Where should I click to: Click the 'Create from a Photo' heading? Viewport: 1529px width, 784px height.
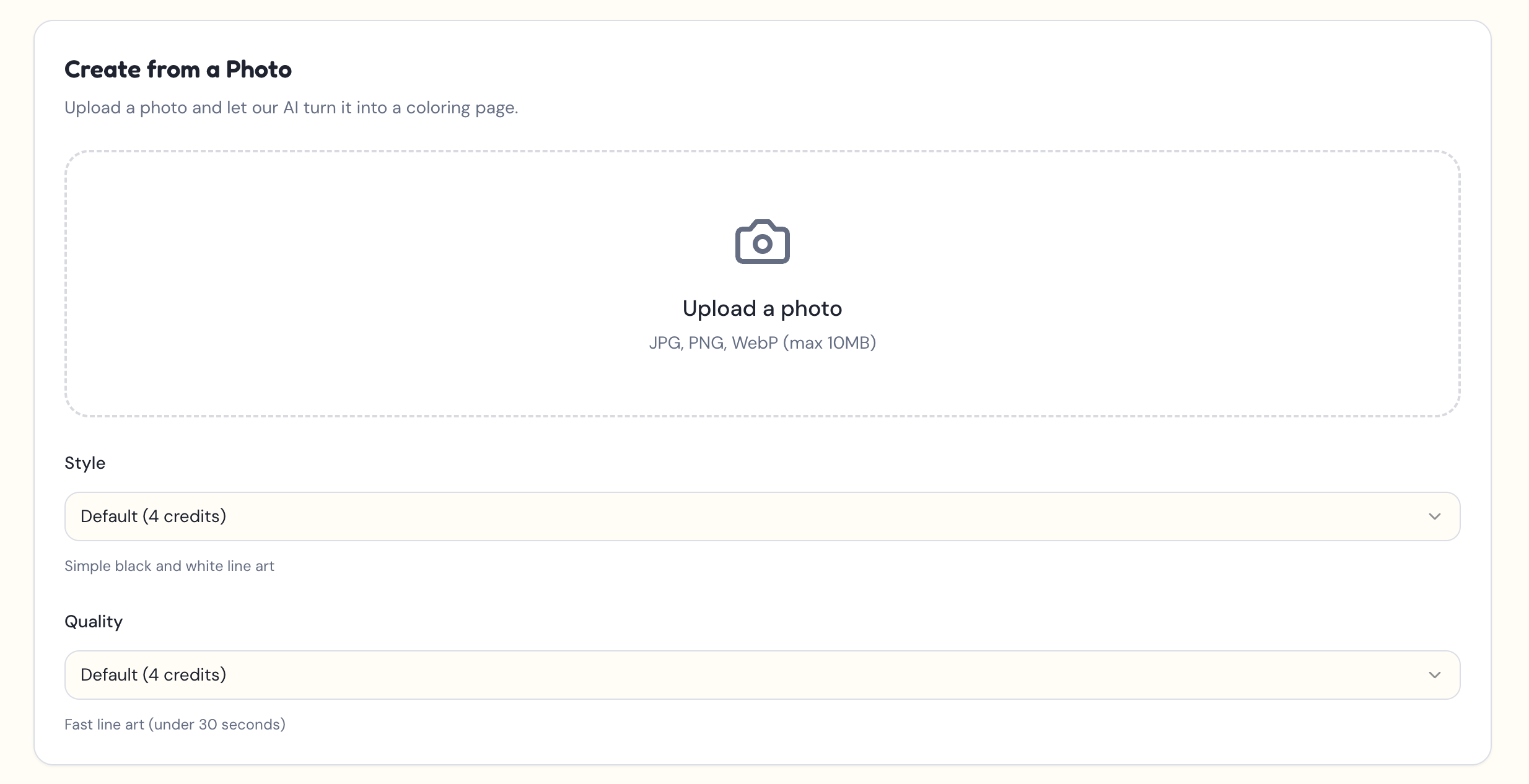point(178,69)
